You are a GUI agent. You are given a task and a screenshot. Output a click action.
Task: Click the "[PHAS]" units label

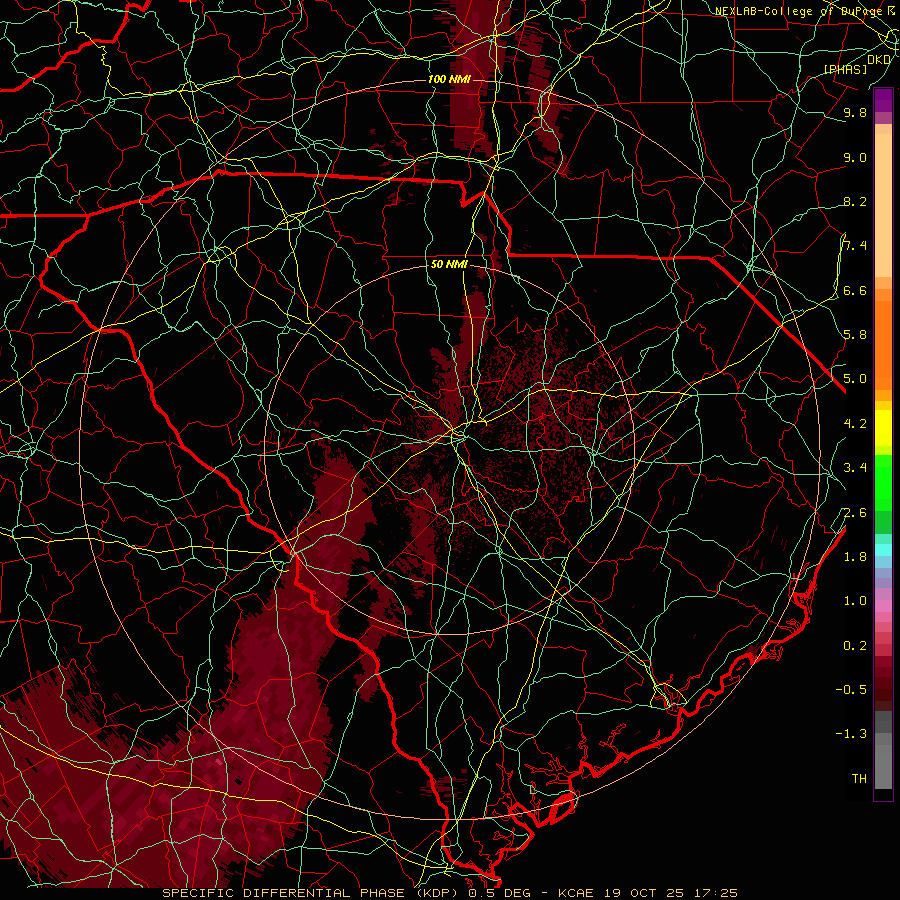845,70
